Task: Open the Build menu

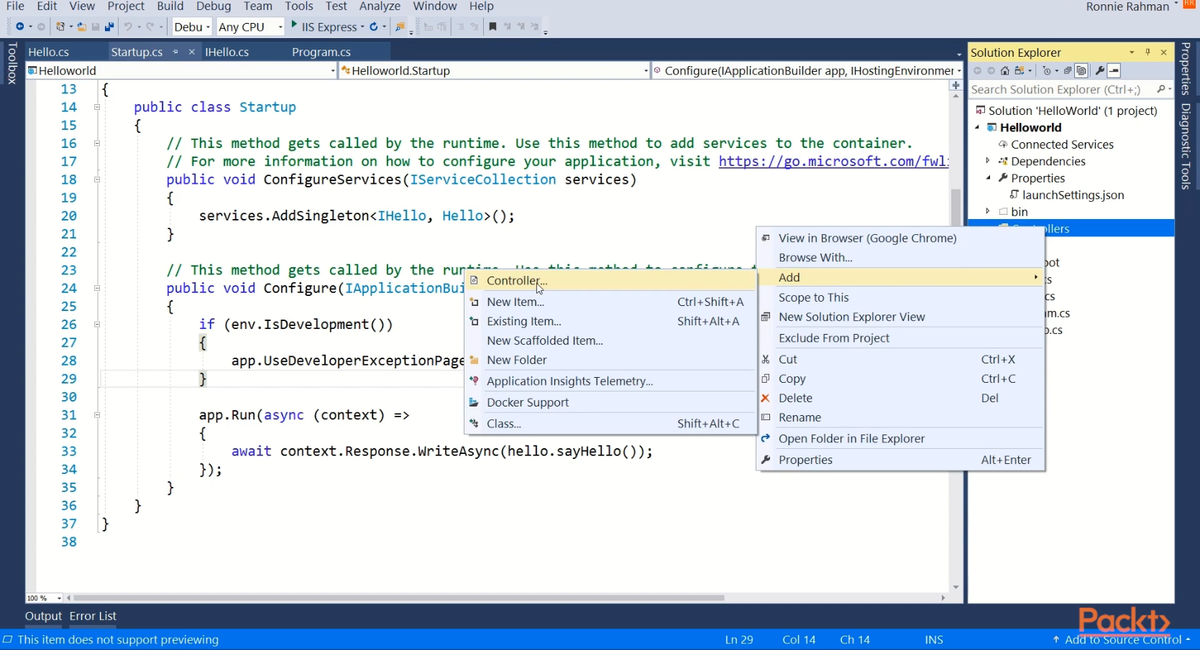Action: pos(170,6)
